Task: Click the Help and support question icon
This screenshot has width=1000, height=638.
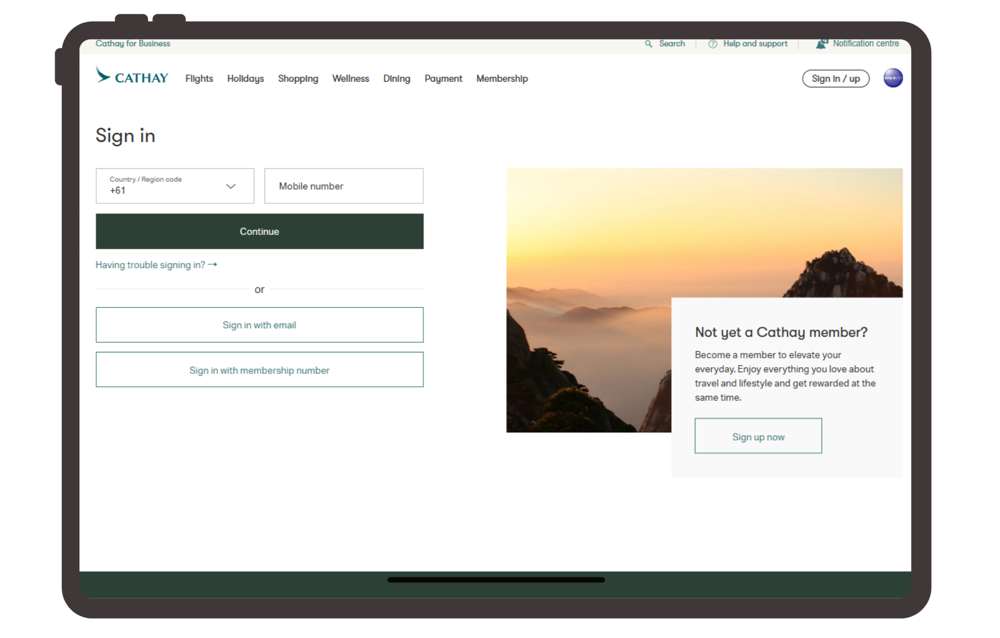Action: tap(713, 44)
